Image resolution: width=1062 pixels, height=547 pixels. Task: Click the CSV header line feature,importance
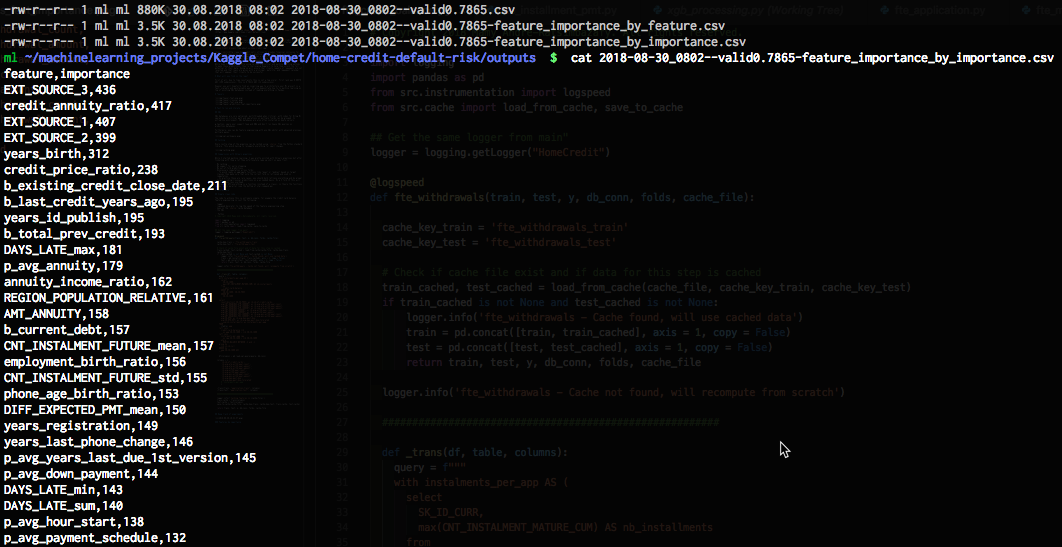[x=67, y=74]
